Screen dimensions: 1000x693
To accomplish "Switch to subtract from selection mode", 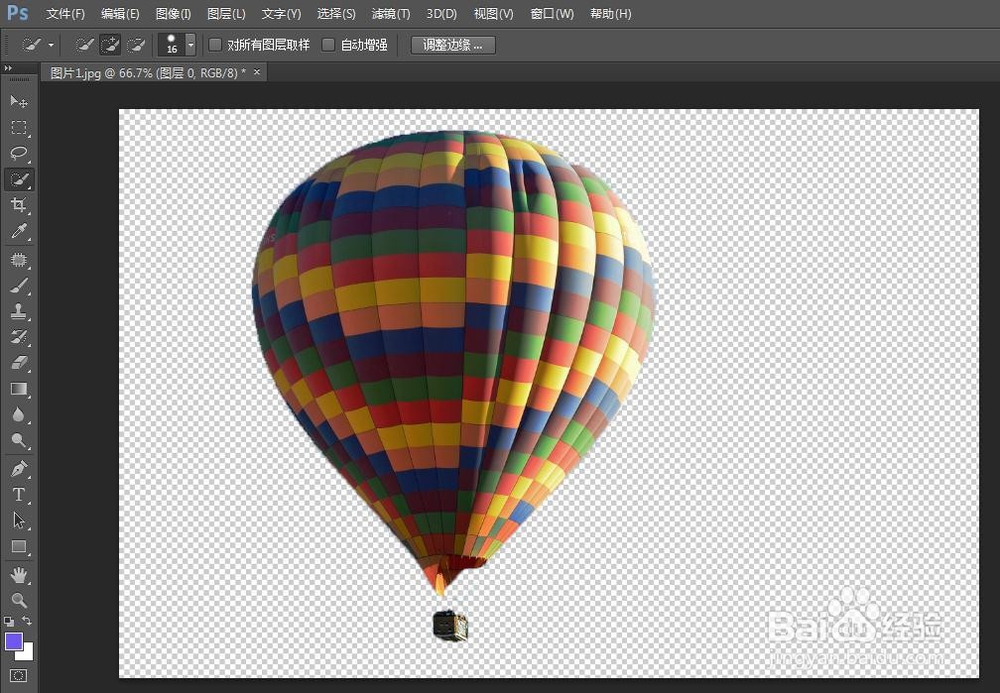I will pyautogui.click(x=137, y=44).
